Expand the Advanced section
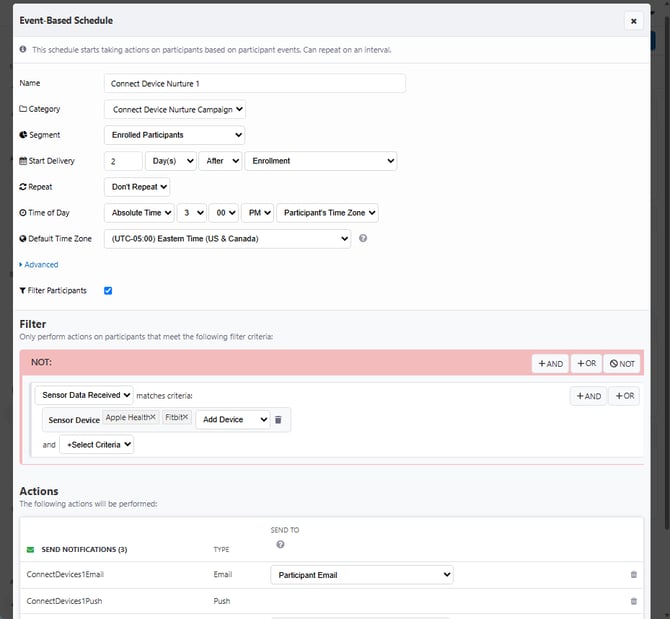The width and height of the screenshot is (670, 619). (x=39, y=265)
